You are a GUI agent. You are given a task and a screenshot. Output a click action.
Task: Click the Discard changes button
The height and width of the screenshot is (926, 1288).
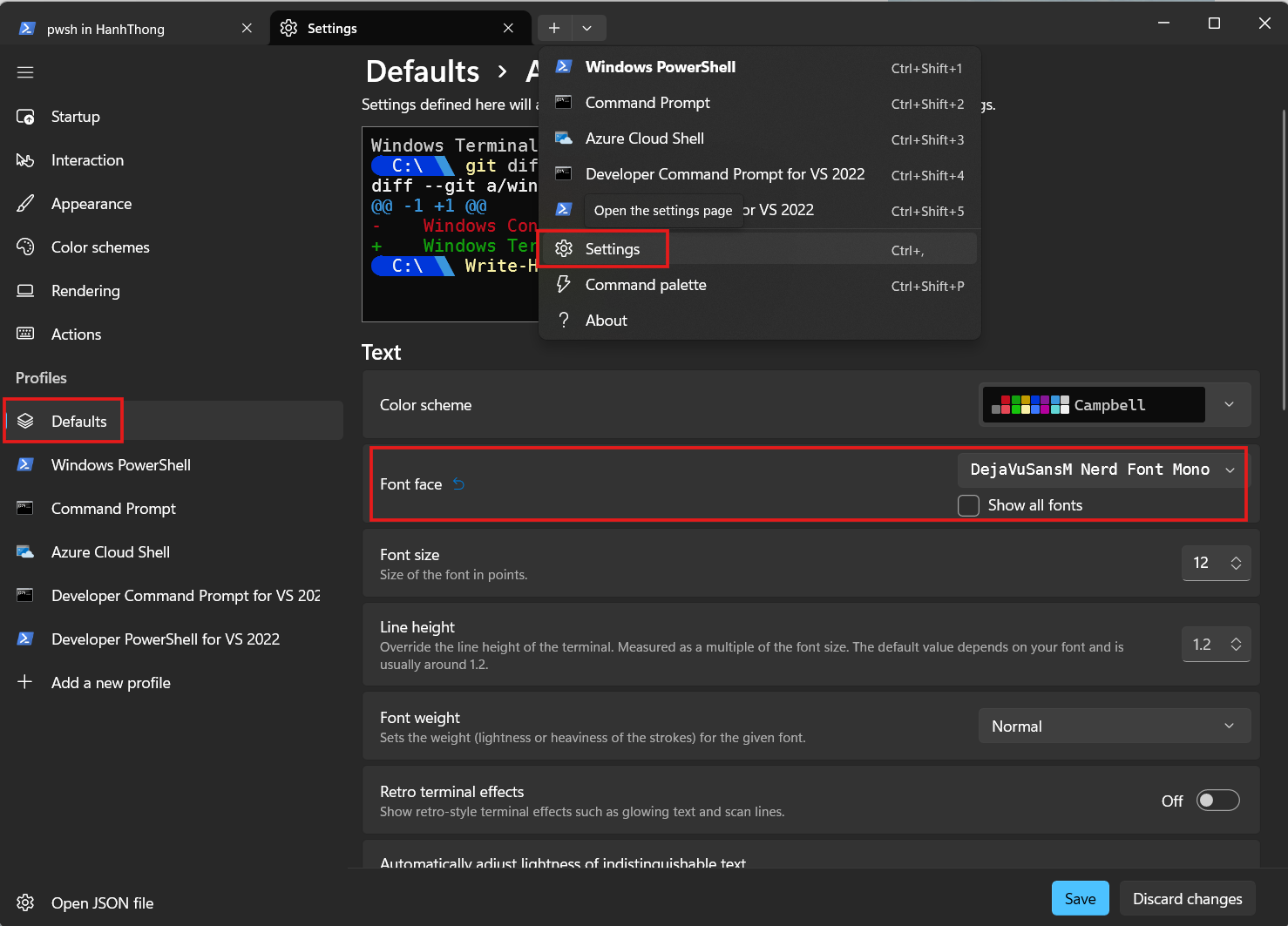coord(1187,899)
